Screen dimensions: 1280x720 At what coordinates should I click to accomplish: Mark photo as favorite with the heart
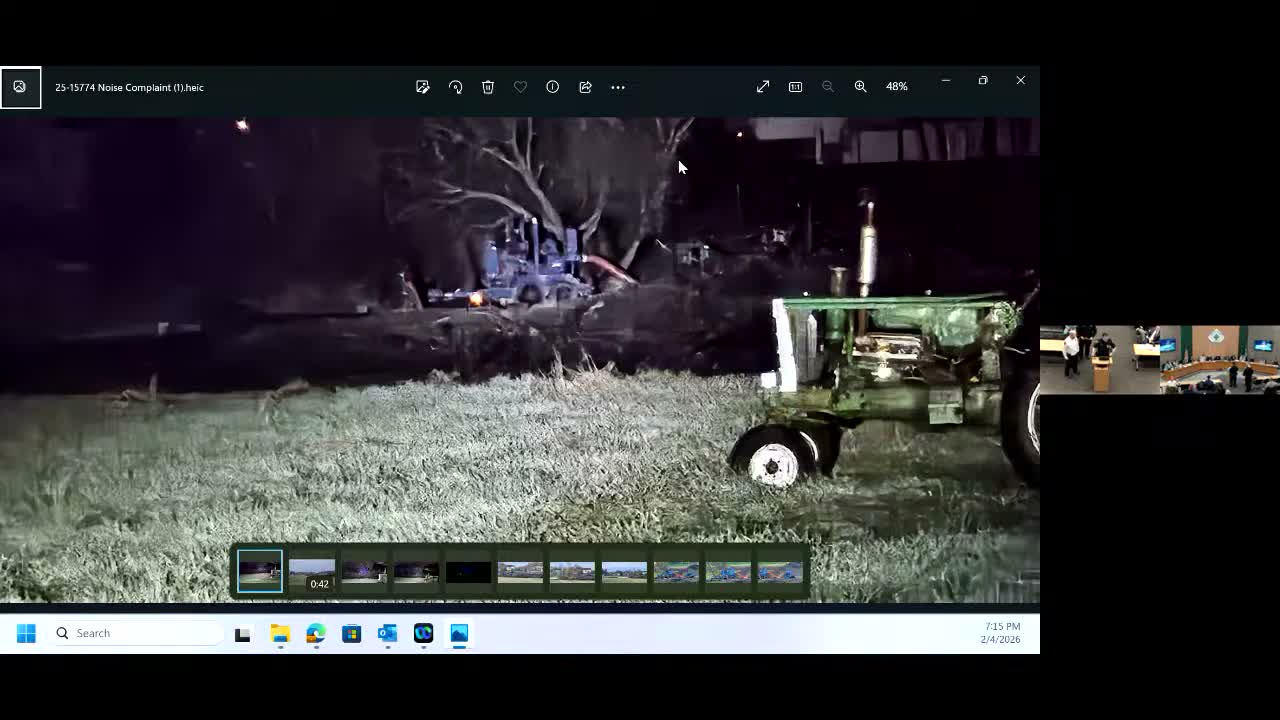pyautogui.click(x=520, y=87)
